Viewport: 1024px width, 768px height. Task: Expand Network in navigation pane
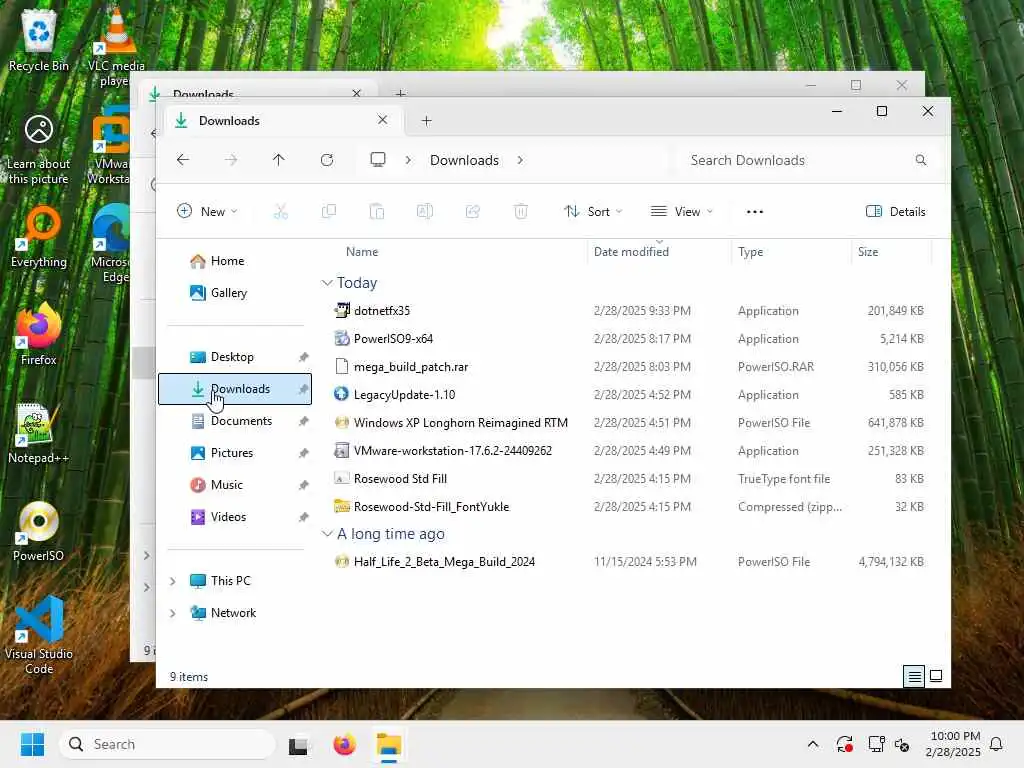(172, 613)
